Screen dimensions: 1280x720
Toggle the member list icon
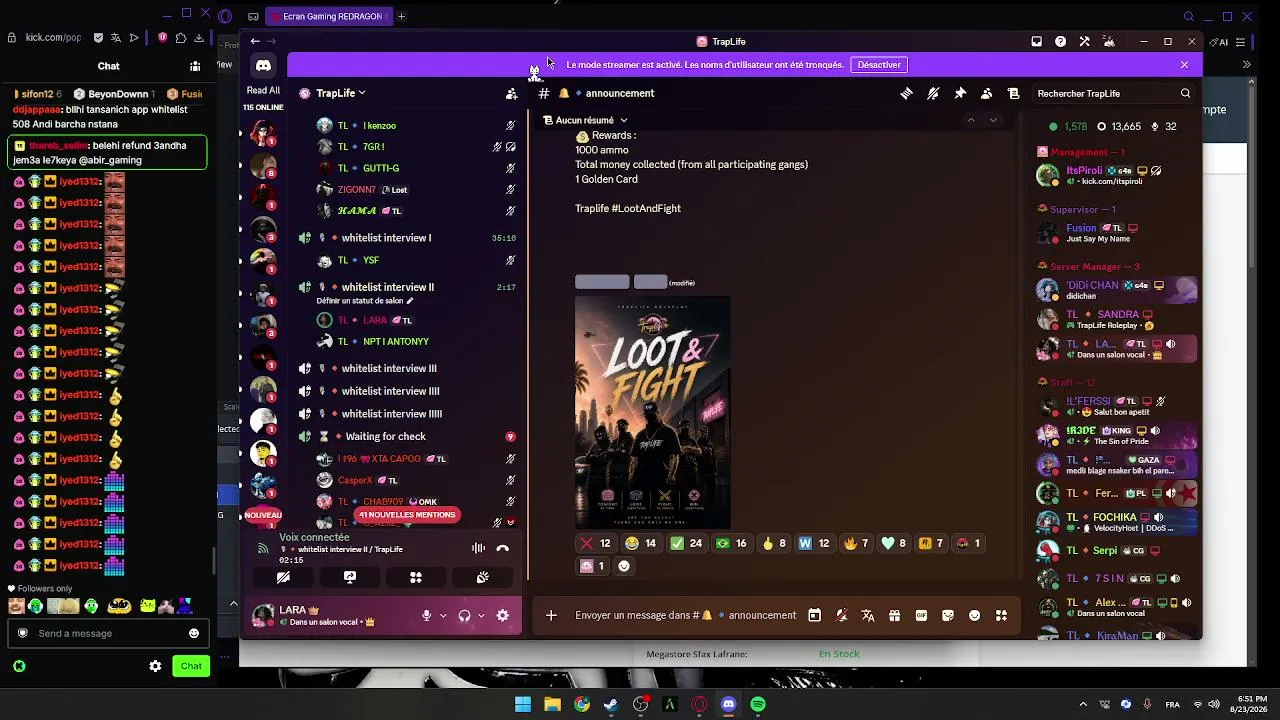986,93
